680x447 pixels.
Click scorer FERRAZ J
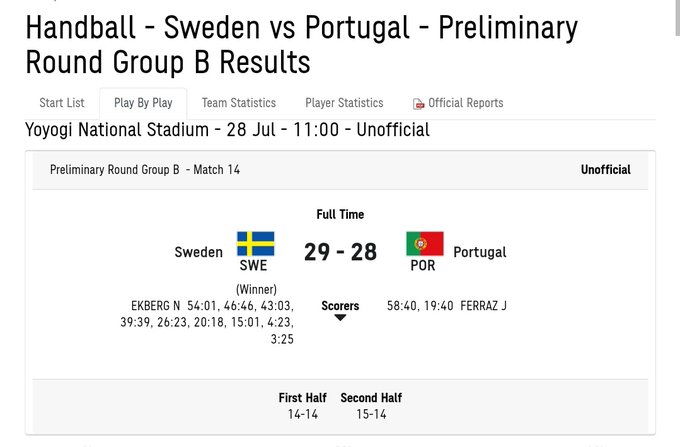pyautogui.click(x=483, y=305)
